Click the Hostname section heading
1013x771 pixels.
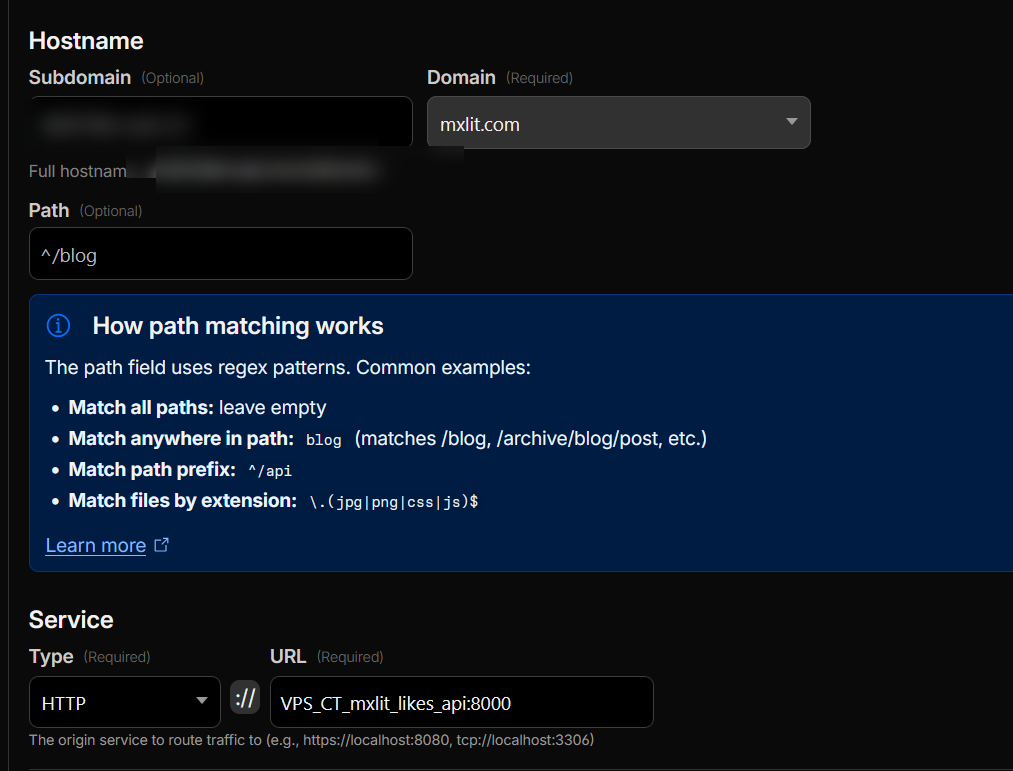[86, 41]
